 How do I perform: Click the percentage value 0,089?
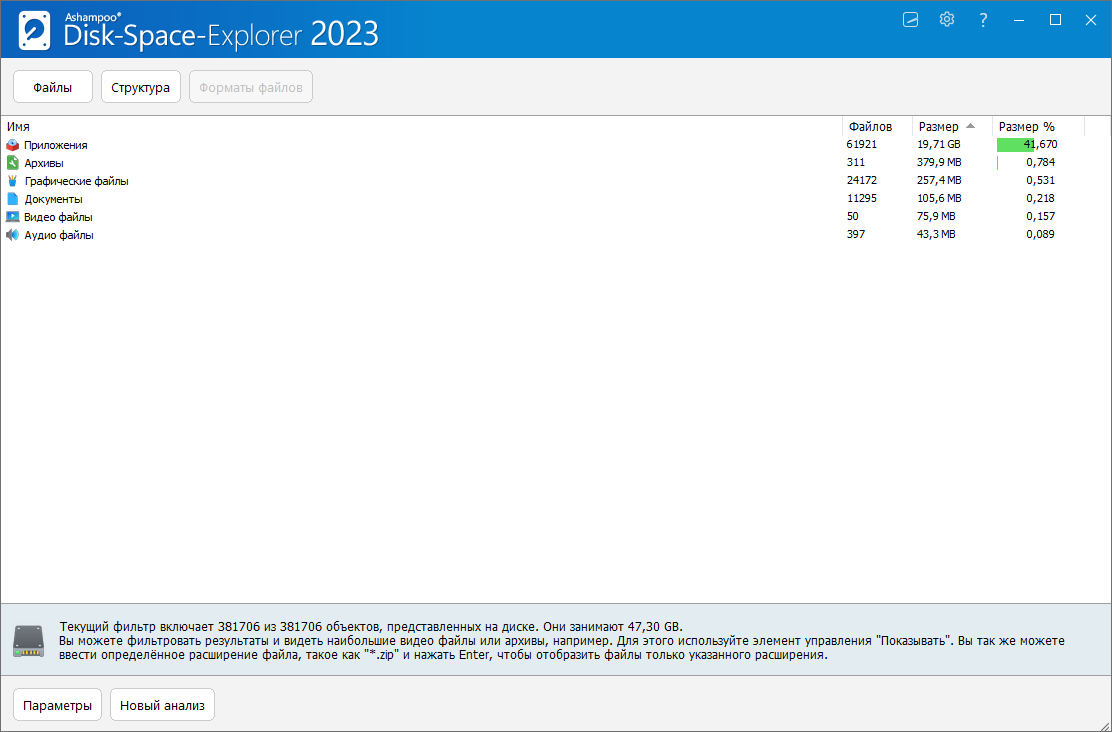[x=1040, y=234]
